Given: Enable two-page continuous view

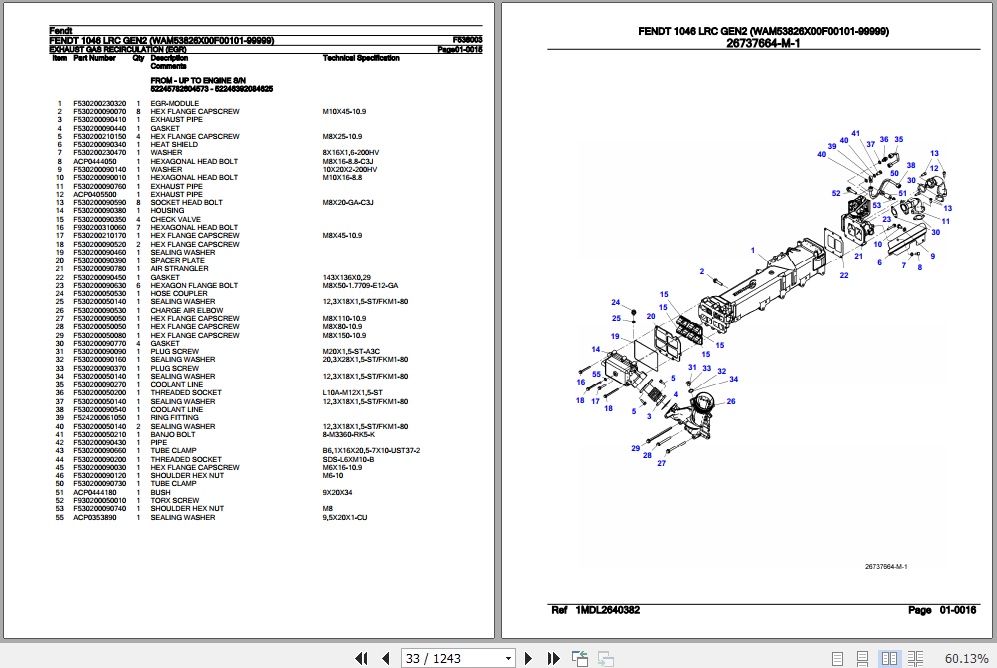Looking at the screenshot, I should click(912, 658).
